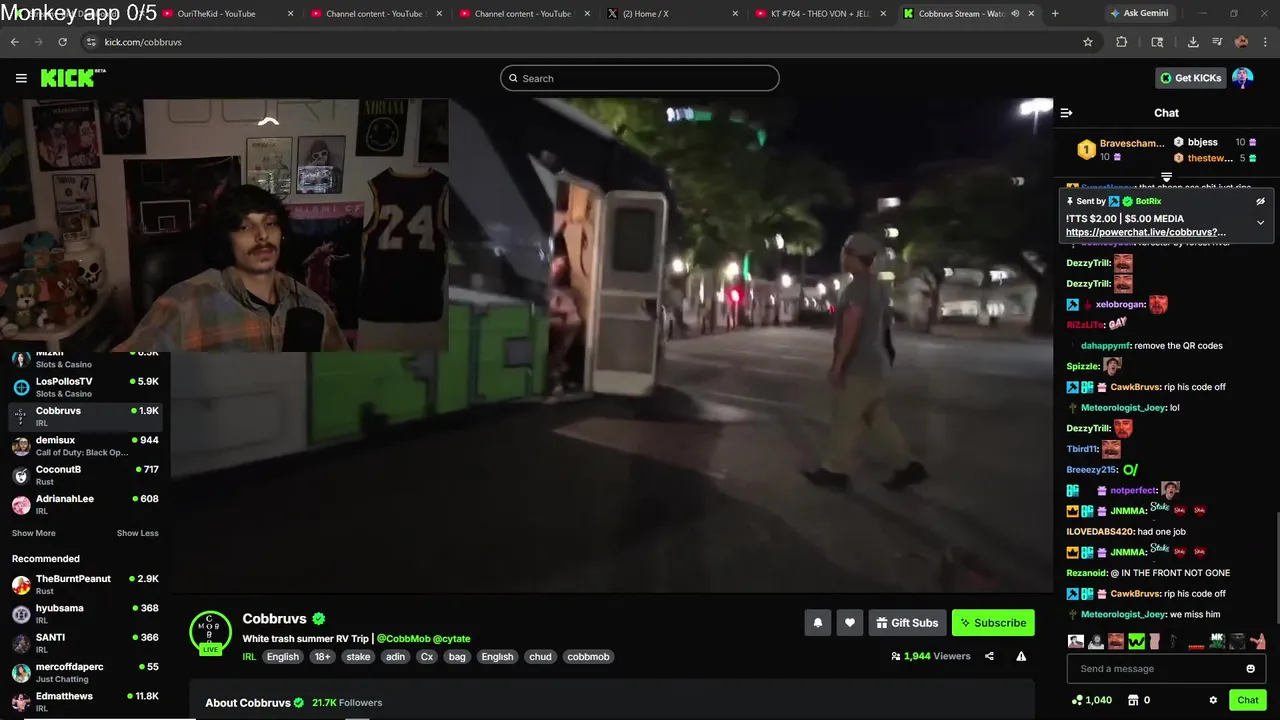Hide the pinned BotRix message
This screenshot has width=1280, height=720.
(x=1260, y=201)
